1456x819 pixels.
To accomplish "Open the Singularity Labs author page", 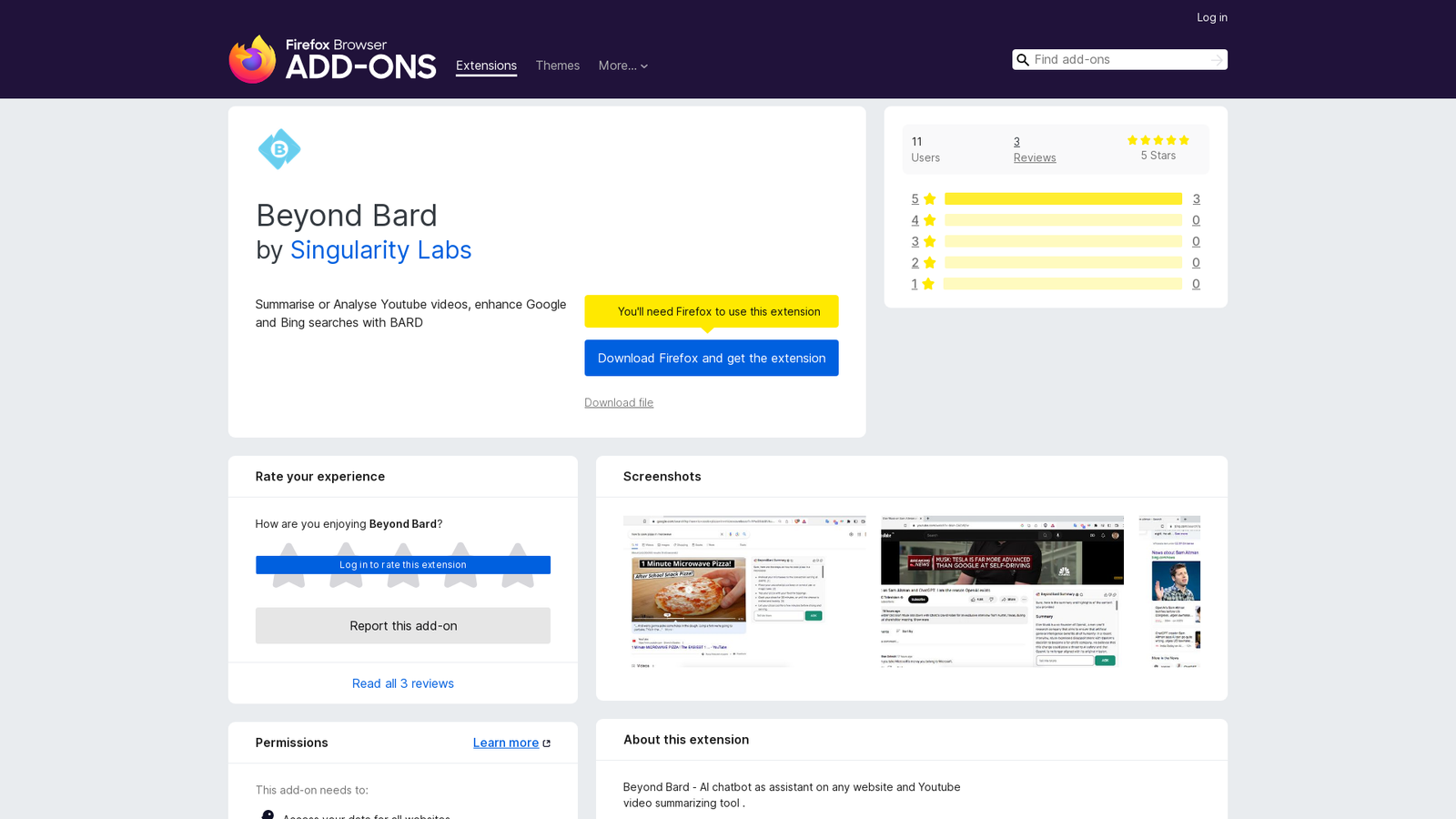I will (x=380, y=249).
